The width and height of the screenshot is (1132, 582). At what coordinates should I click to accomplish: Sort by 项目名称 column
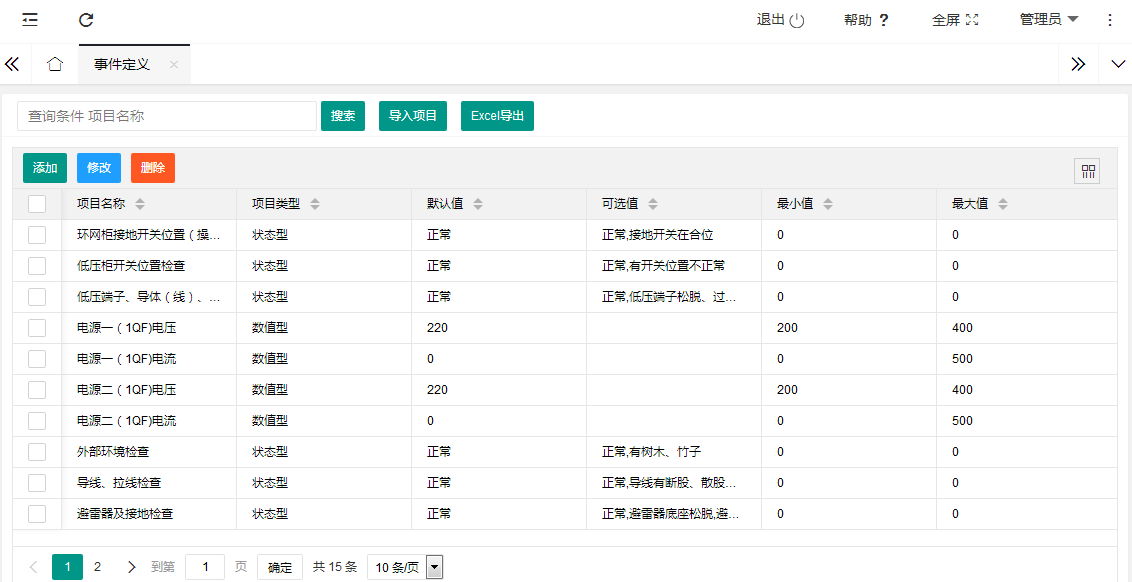[140, 204]
